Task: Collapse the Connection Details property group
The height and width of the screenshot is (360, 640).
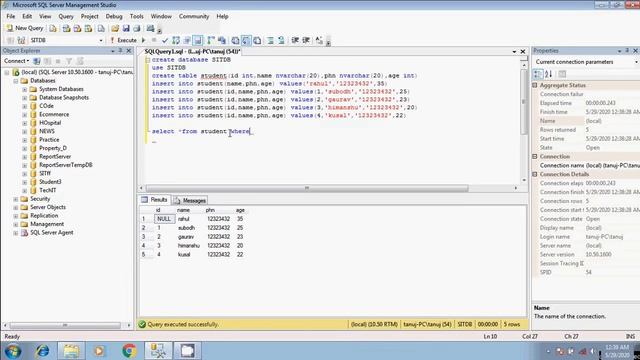Action: coord(535,174)
